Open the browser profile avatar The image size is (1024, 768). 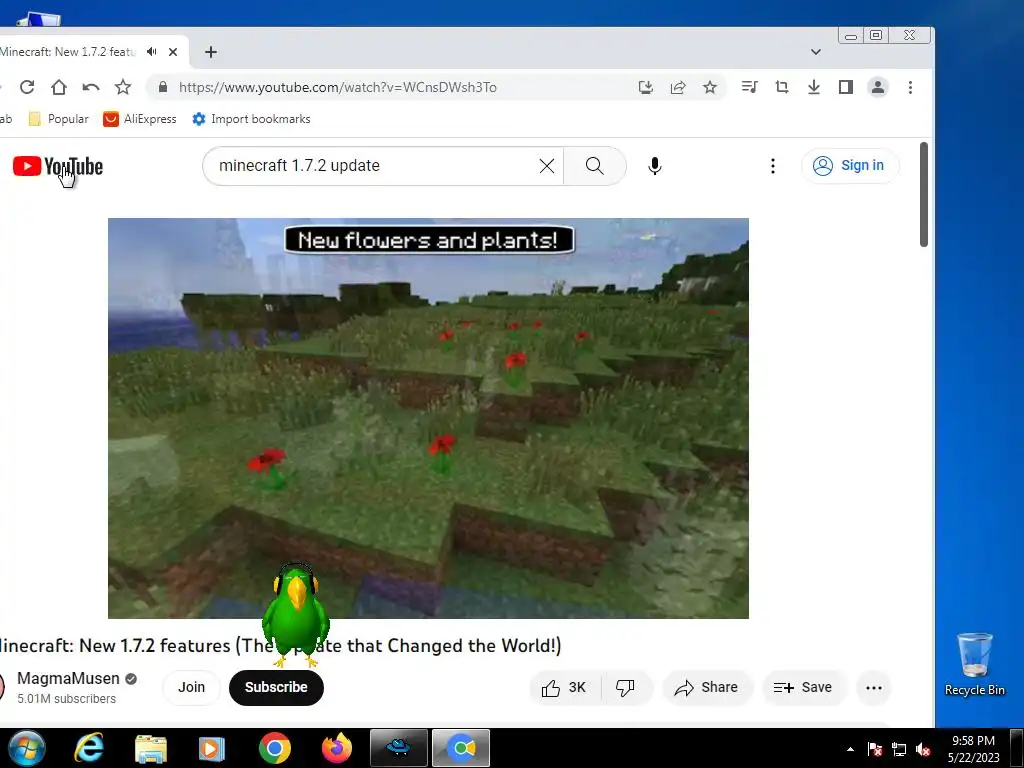coord(878,87)
